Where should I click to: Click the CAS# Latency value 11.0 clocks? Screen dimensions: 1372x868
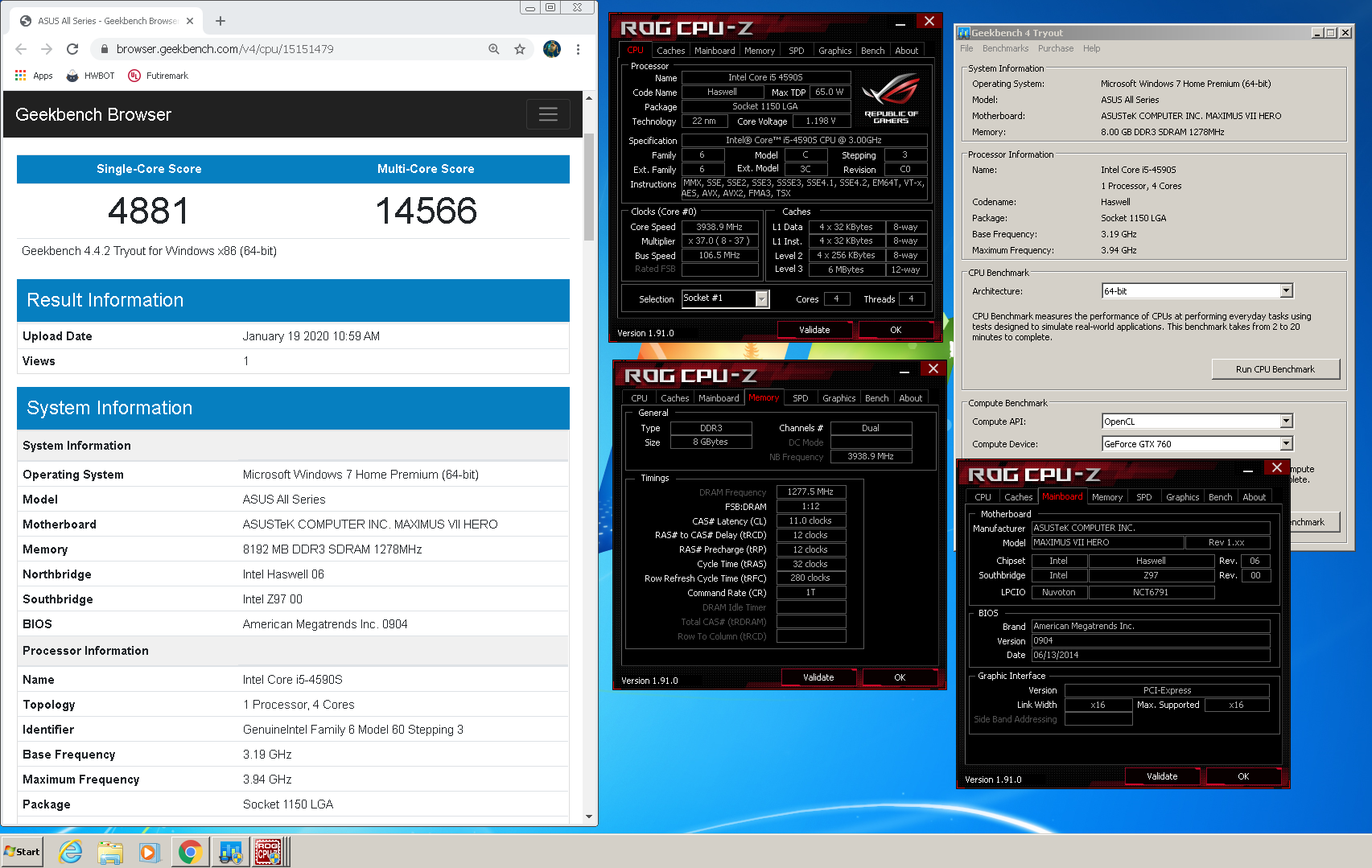tap(810, 520)
